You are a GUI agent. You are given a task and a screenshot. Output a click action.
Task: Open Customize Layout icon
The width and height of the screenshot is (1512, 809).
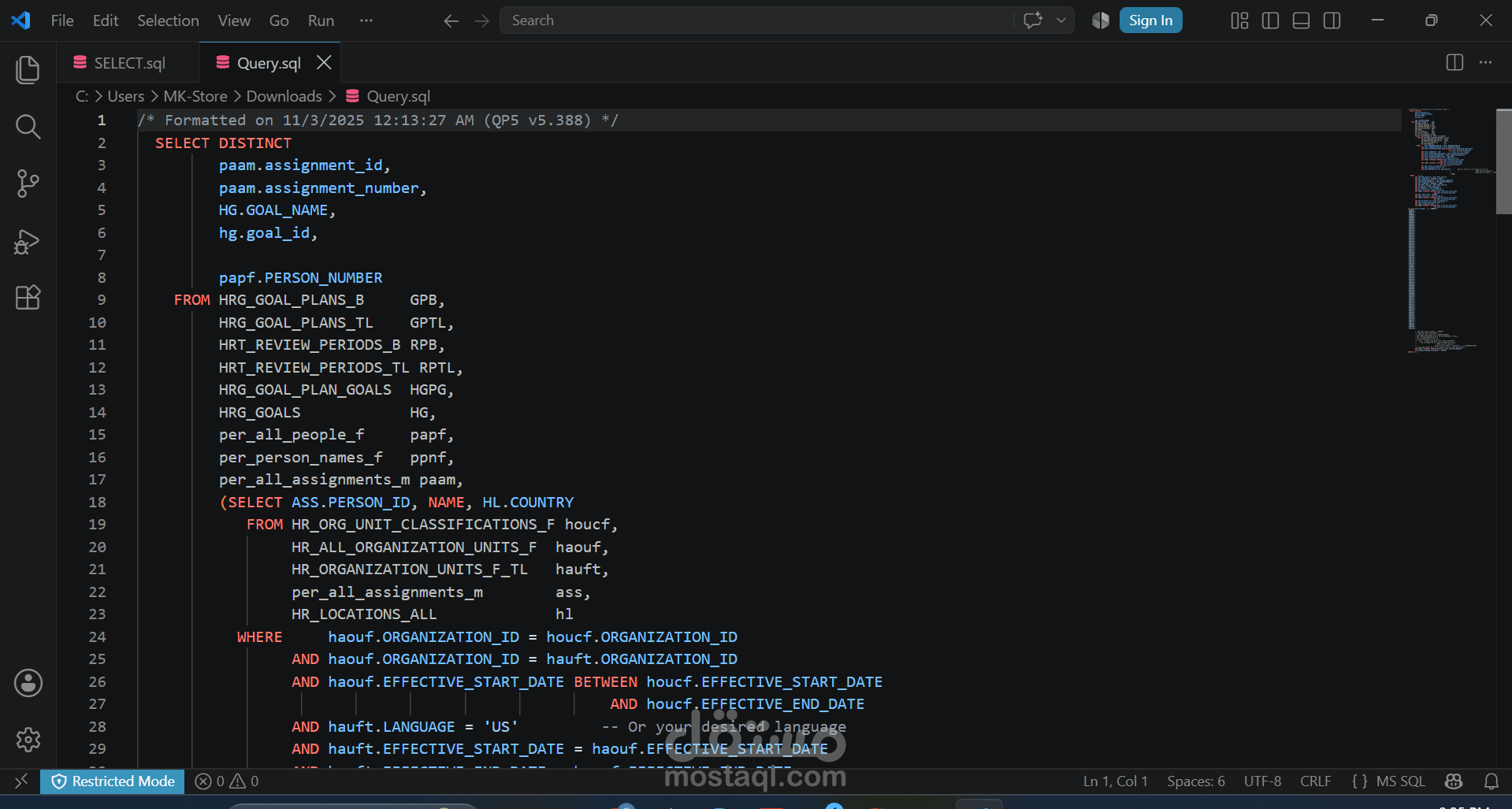coord(1239,20)
